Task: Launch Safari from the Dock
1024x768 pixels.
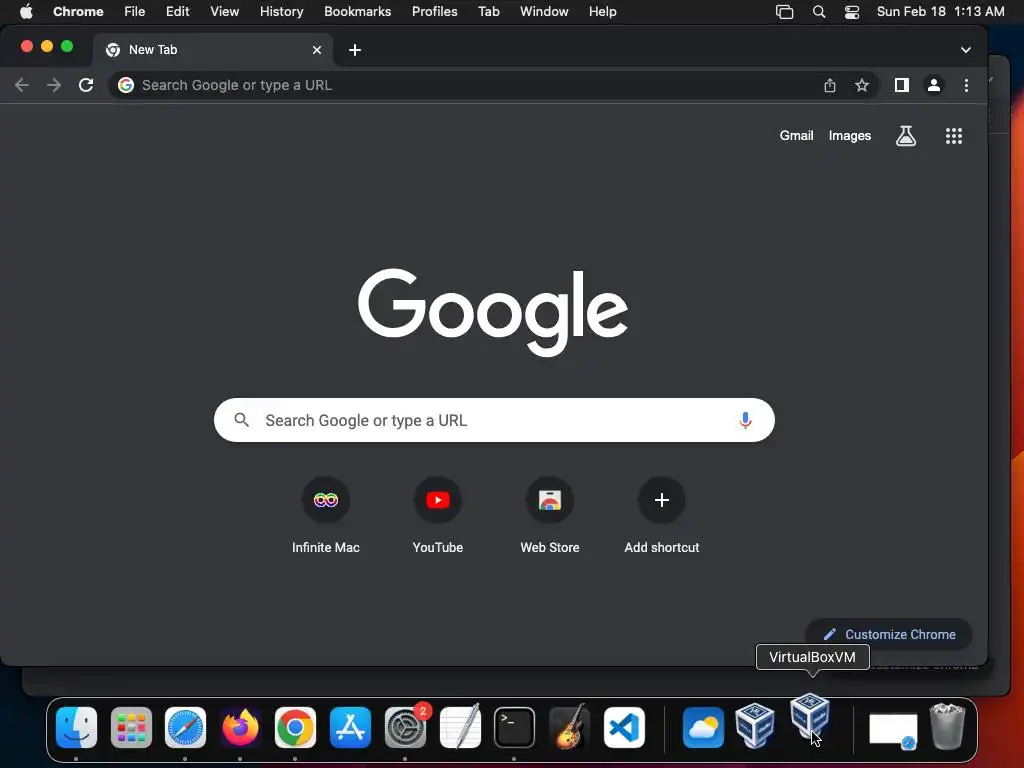Action: tap(185, 728)
